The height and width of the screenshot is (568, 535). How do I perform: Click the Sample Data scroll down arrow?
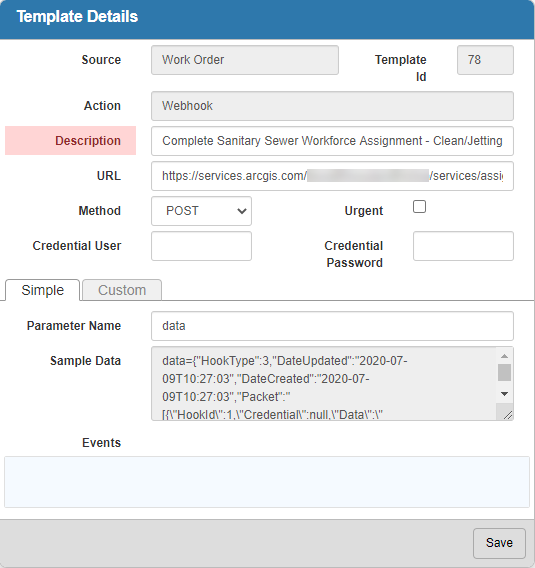click(x=504, y=394)
